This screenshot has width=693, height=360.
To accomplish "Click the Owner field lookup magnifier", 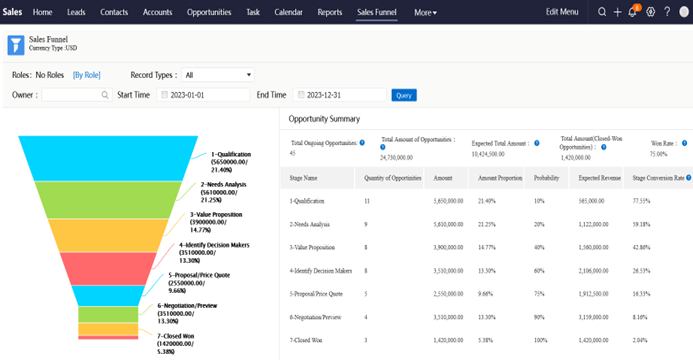I will (105, 95).
